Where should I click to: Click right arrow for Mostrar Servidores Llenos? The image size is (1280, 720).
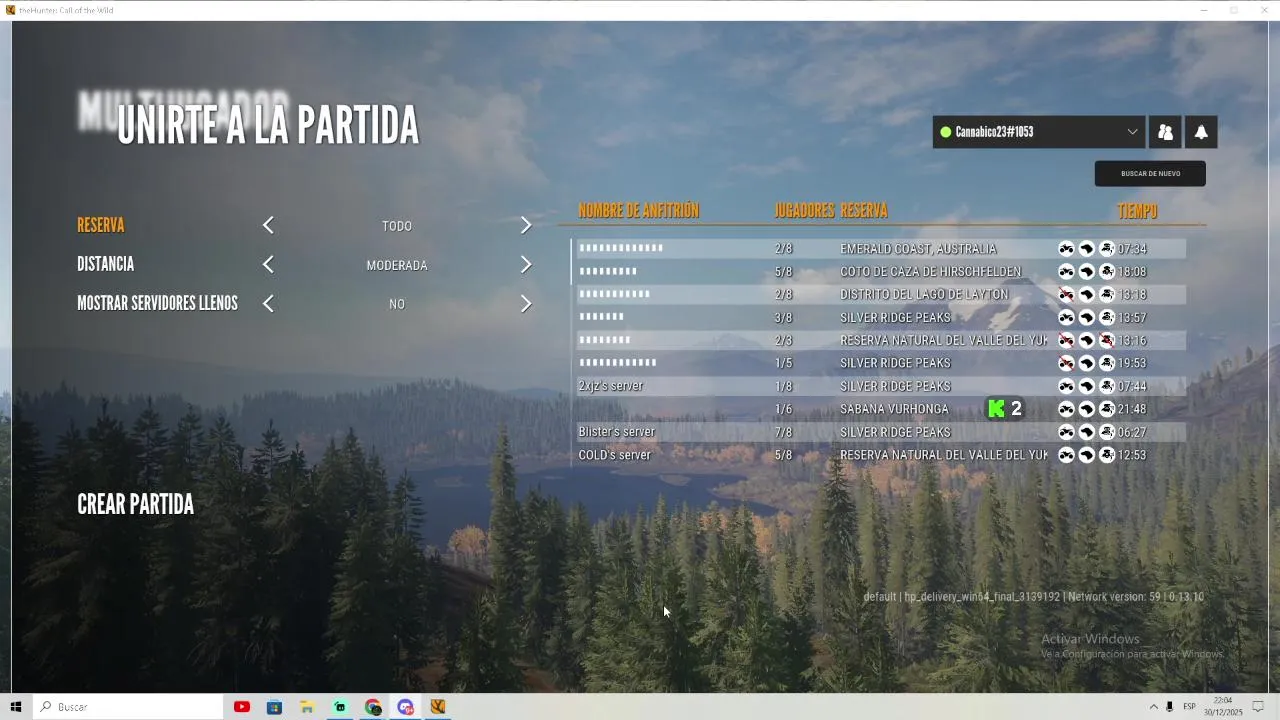click(526, 304)
